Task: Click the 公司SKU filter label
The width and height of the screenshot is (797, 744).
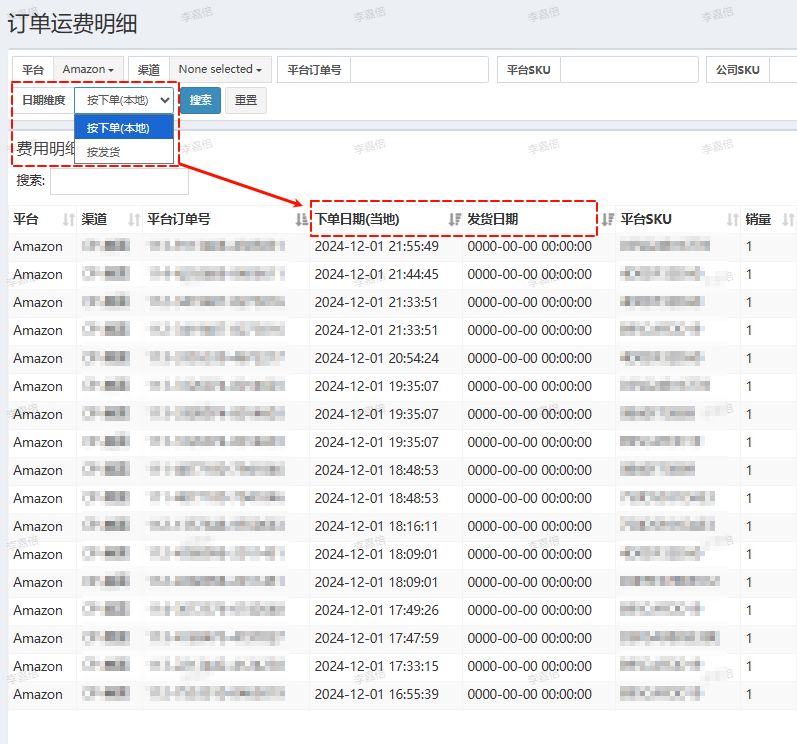Action: pos(738,70)
